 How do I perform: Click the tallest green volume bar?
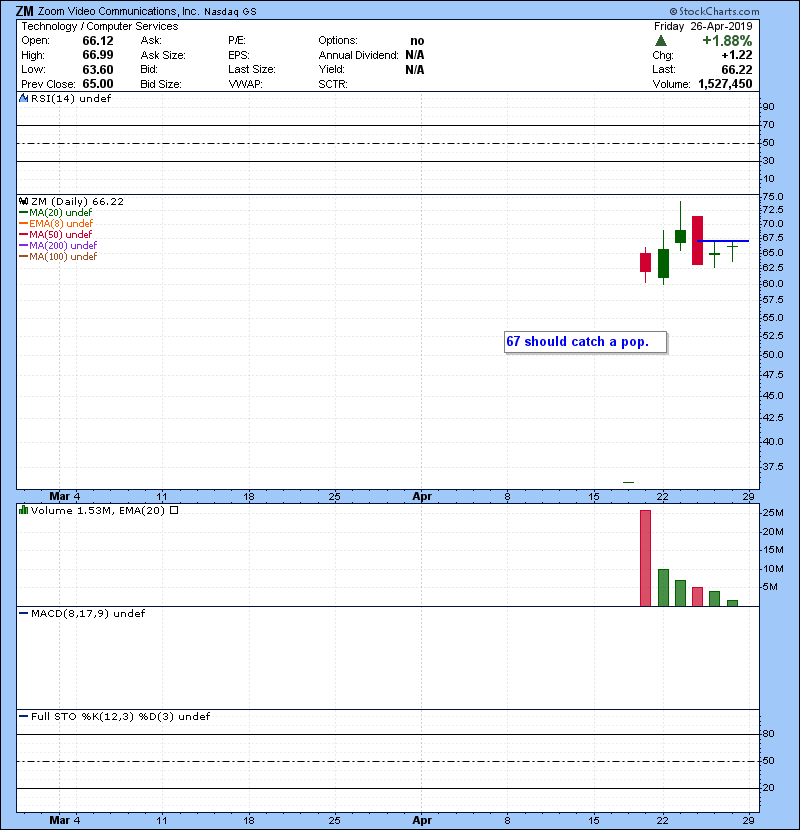(663, 588)
